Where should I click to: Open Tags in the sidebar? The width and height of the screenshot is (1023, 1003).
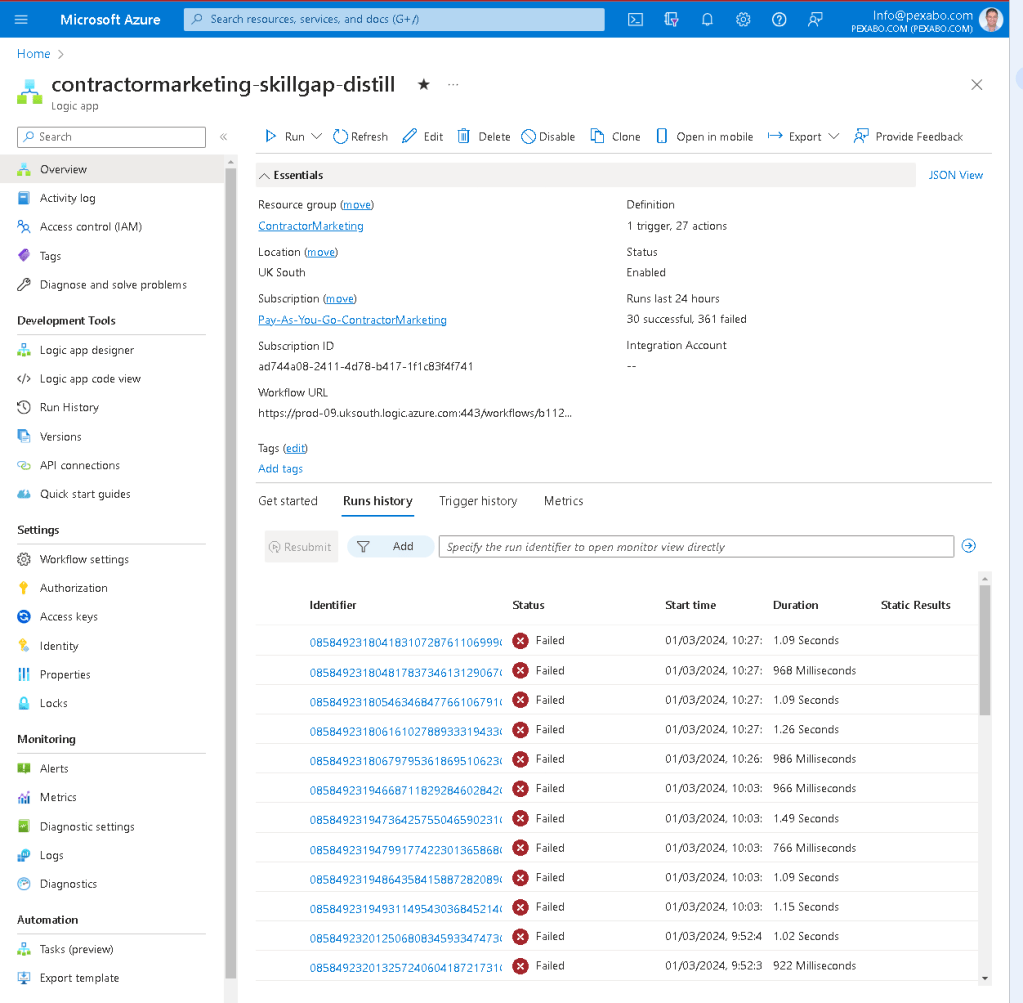(x=50, y=256)
